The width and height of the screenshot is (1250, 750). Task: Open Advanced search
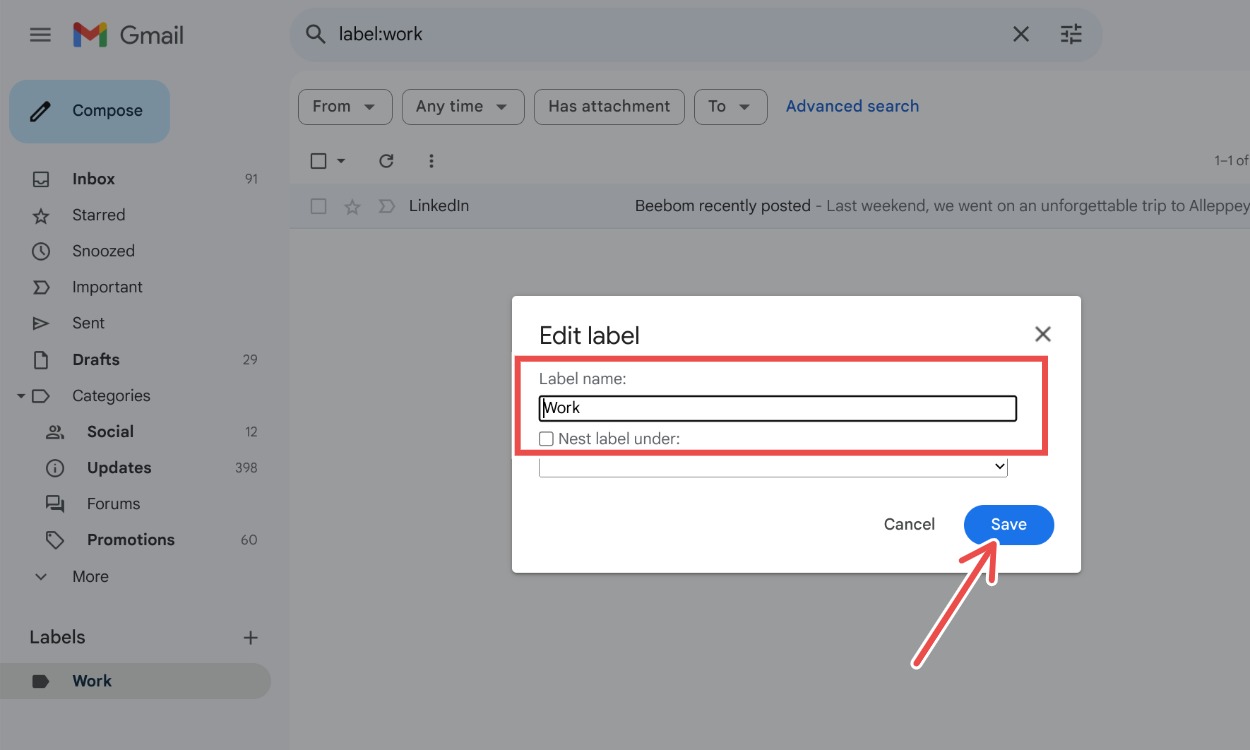[x=852, y=106]
